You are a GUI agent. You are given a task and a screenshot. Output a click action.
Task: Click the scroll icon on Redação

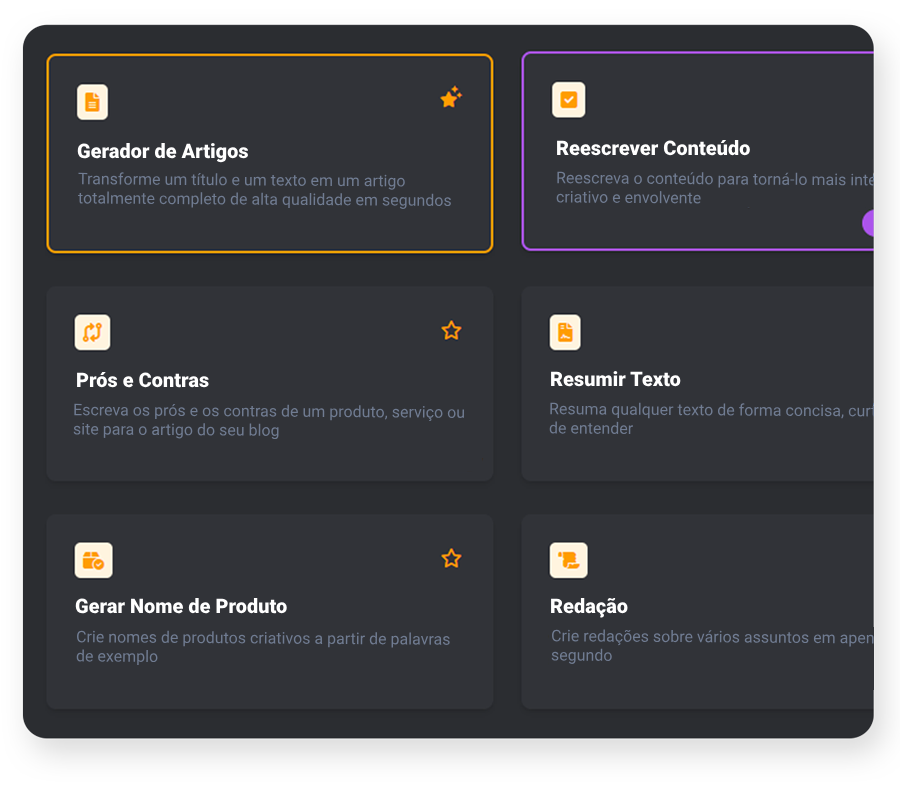(x=568, y=560)
